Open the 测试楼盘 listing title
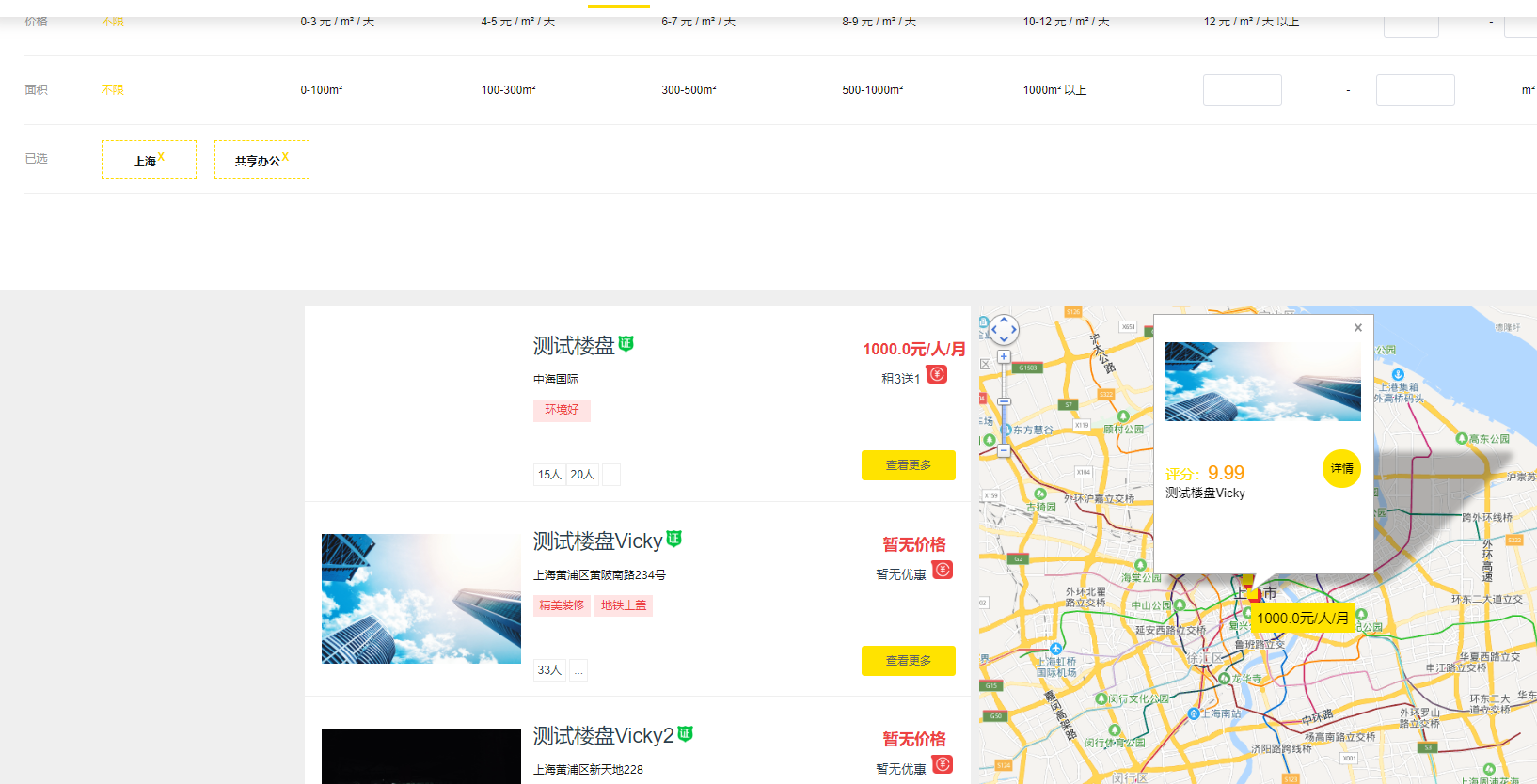The width and height of the screenshot is (1537, 784). (x=574, y=346)
